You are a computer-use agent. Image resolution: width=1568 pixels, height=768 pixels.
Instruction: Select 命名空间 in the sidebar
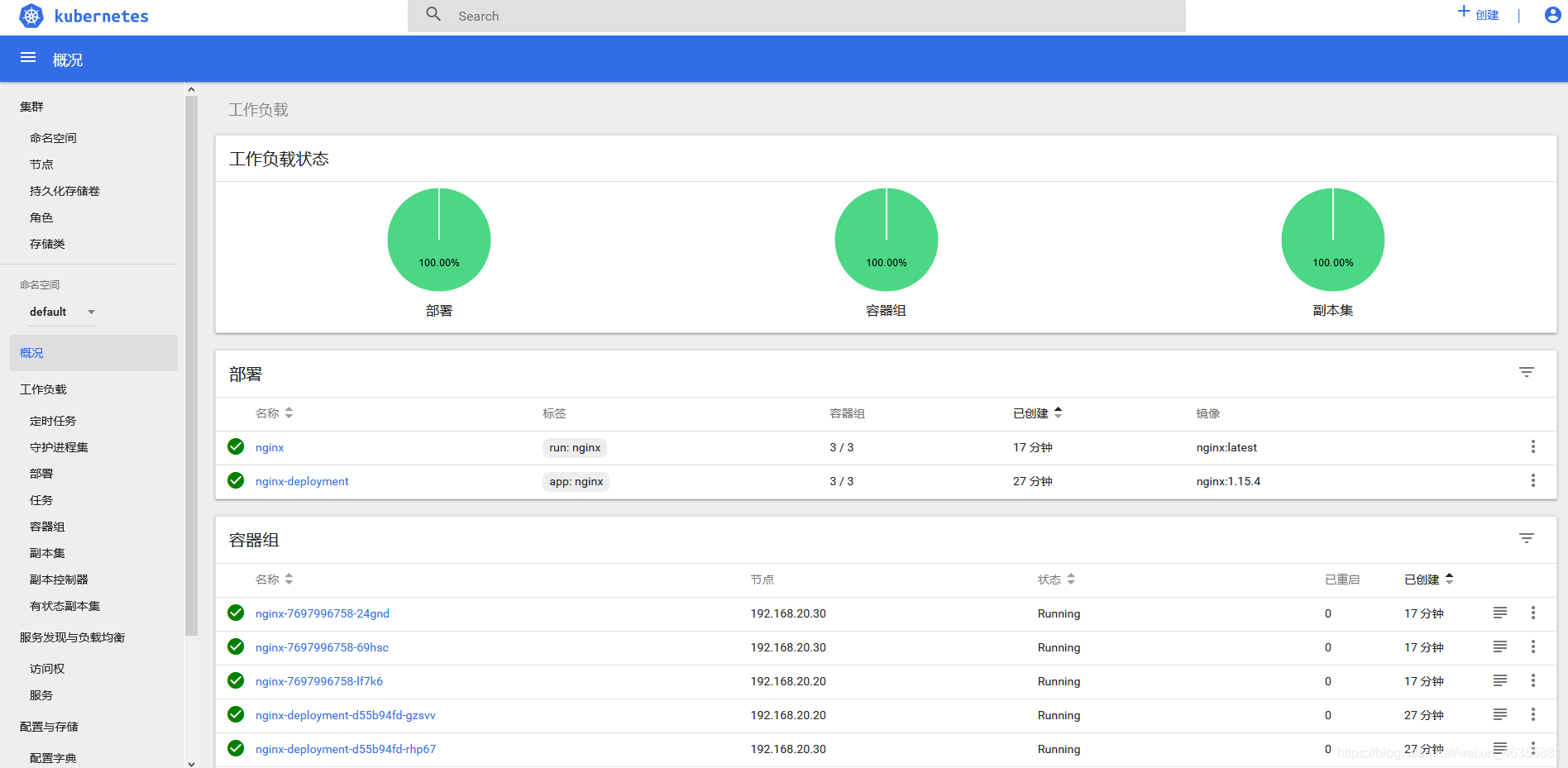pos(53,138)
